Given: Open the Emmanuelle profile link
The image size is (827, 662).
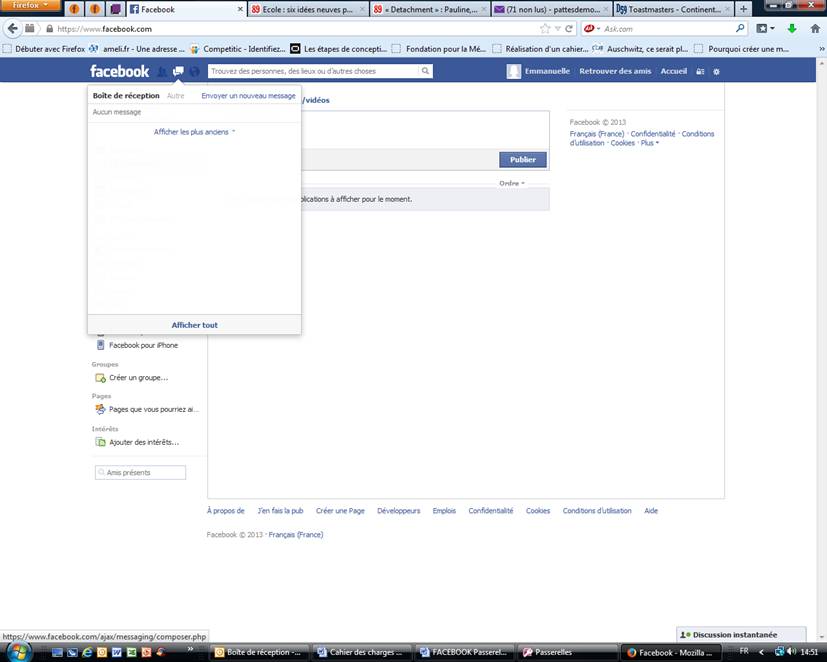Looking at the screenshot, I should tap(547, 71).
